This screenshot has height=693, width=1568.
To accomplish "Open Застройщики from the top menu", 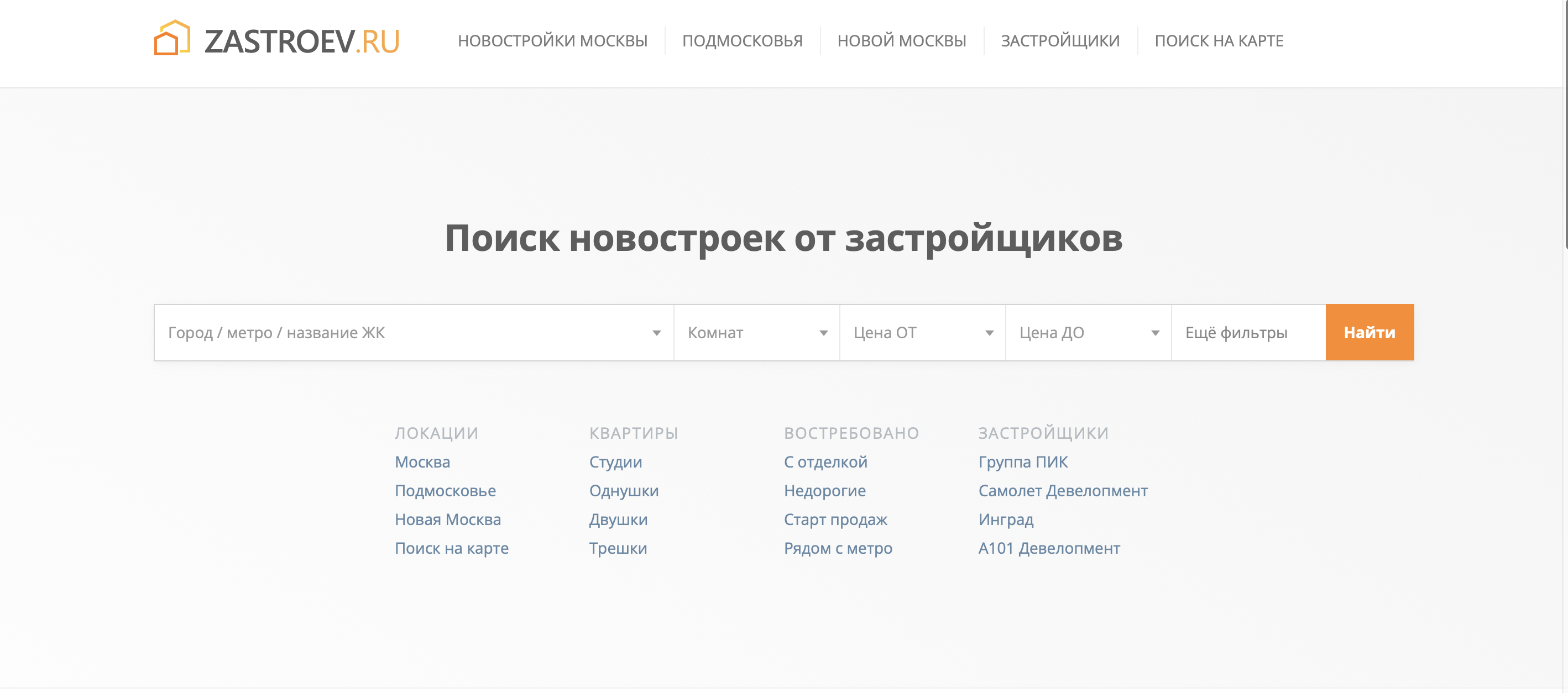I will (1060, 41).
